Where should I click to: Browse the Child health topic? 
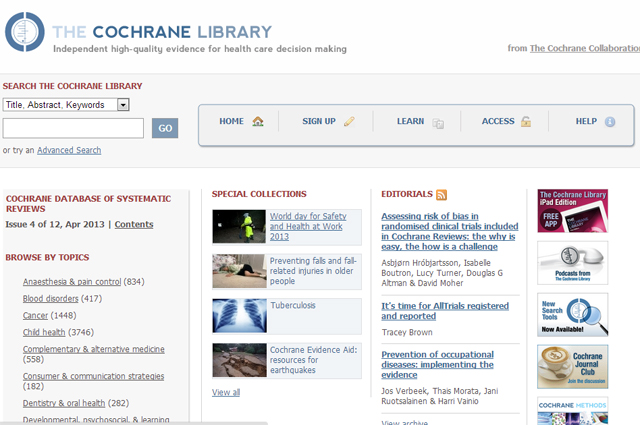[44, 332]
